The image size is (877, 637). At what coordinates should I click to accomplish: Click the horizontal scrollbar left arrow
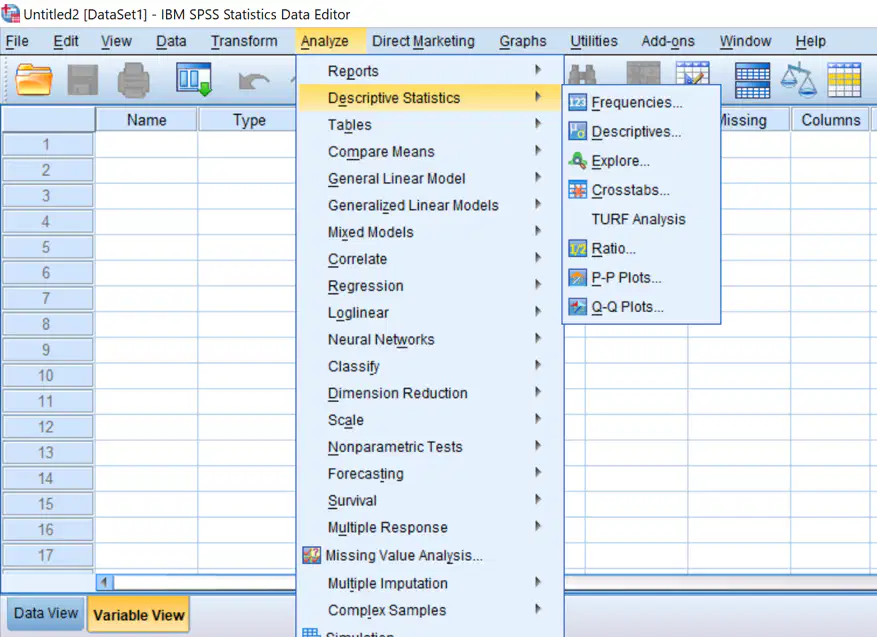point(105,582)
